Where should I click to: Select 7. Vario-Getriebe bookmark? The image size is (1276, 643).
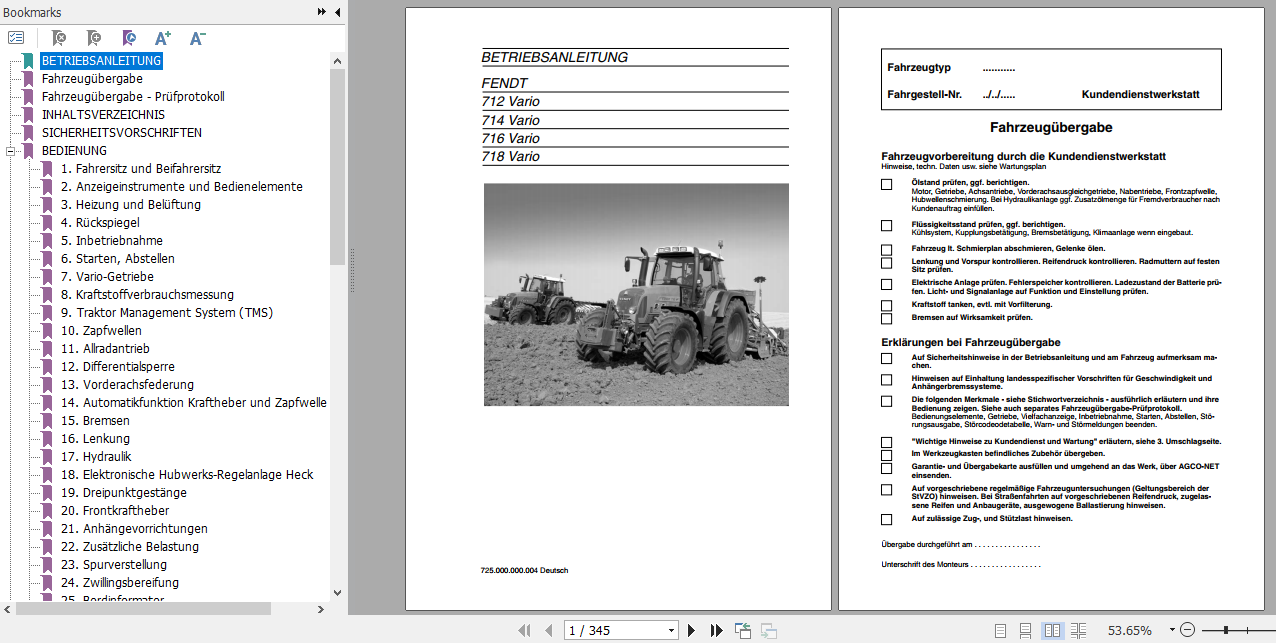(108, 277)
